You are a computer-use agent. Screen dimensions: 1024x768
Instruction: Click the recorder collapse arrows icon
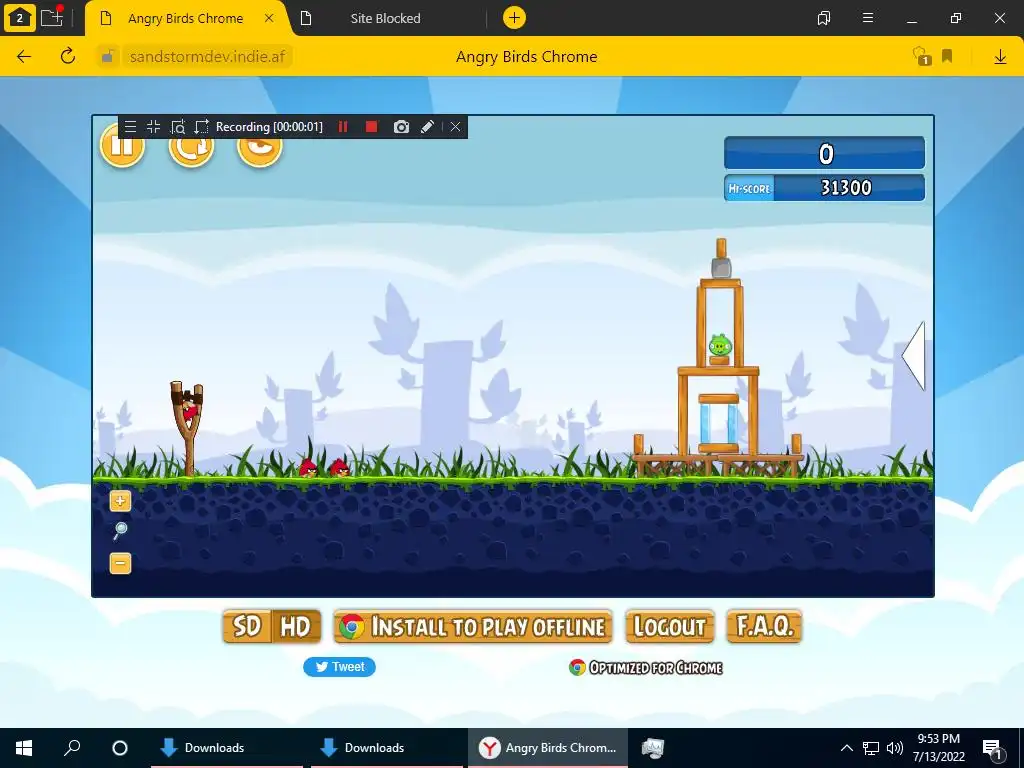point(153,127)
